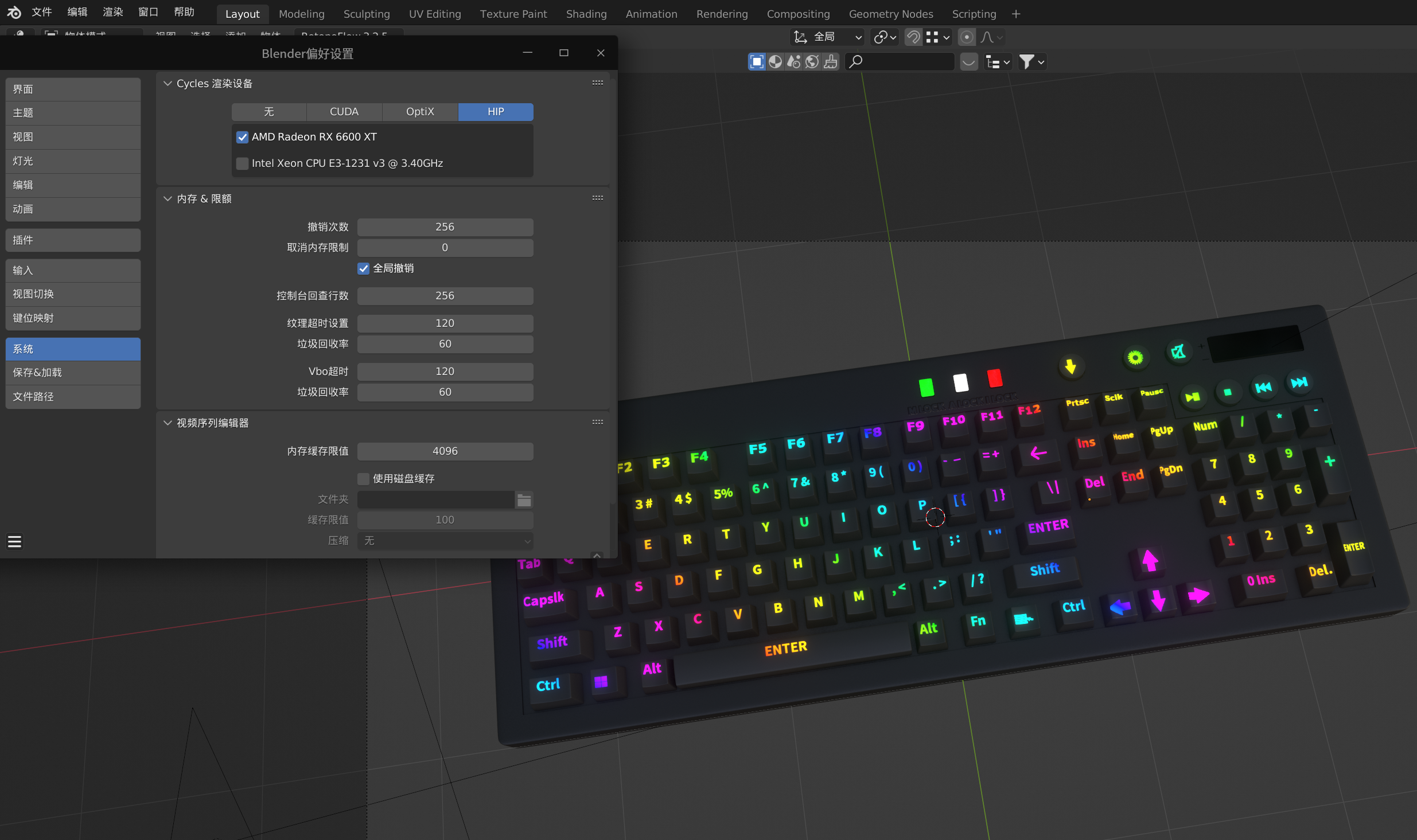Click the broom orphan data icon
This screenshot has height=840, width=1417.
[830, 62]
